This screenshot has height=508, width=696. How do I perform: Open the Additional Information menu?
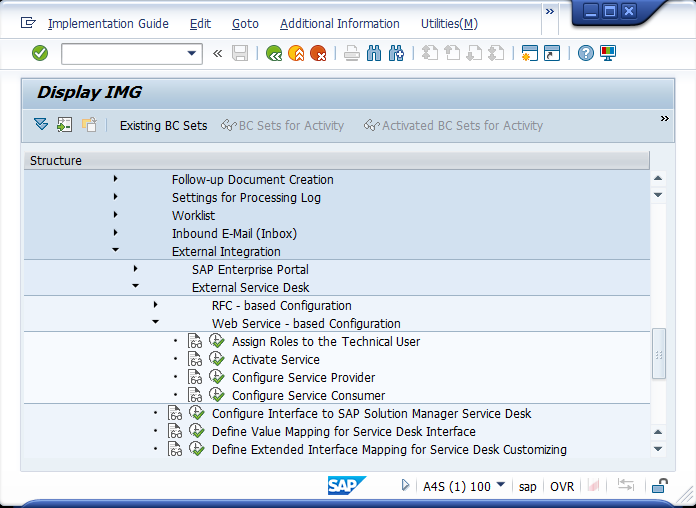click(339, 23)
